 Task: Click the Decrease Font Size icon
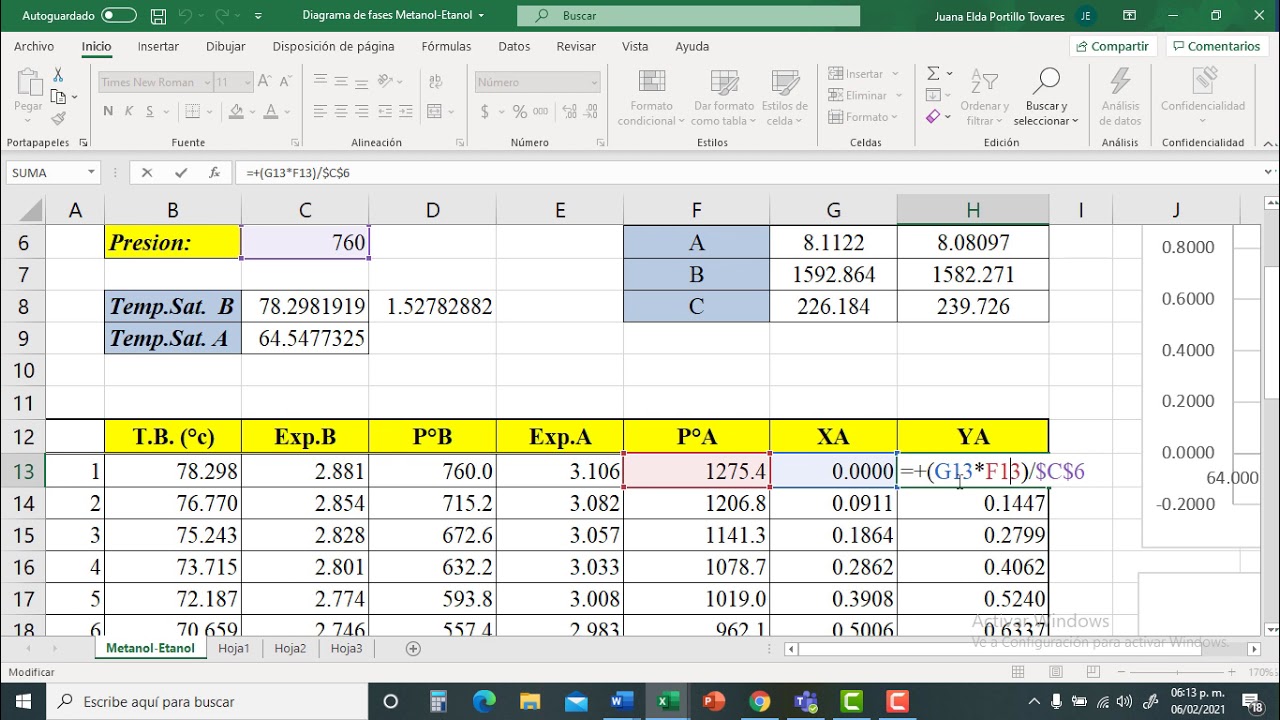(284, 82)
